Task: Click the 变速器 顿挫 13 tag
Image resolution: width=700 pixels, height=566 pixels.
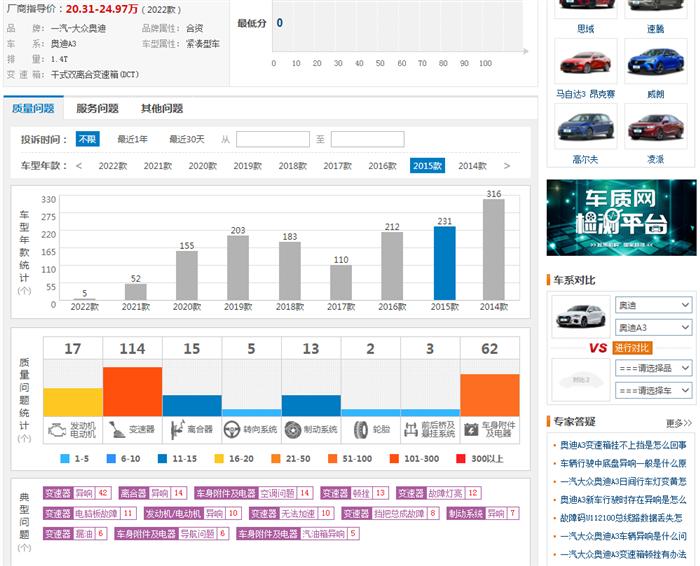Action: [354, 493]
